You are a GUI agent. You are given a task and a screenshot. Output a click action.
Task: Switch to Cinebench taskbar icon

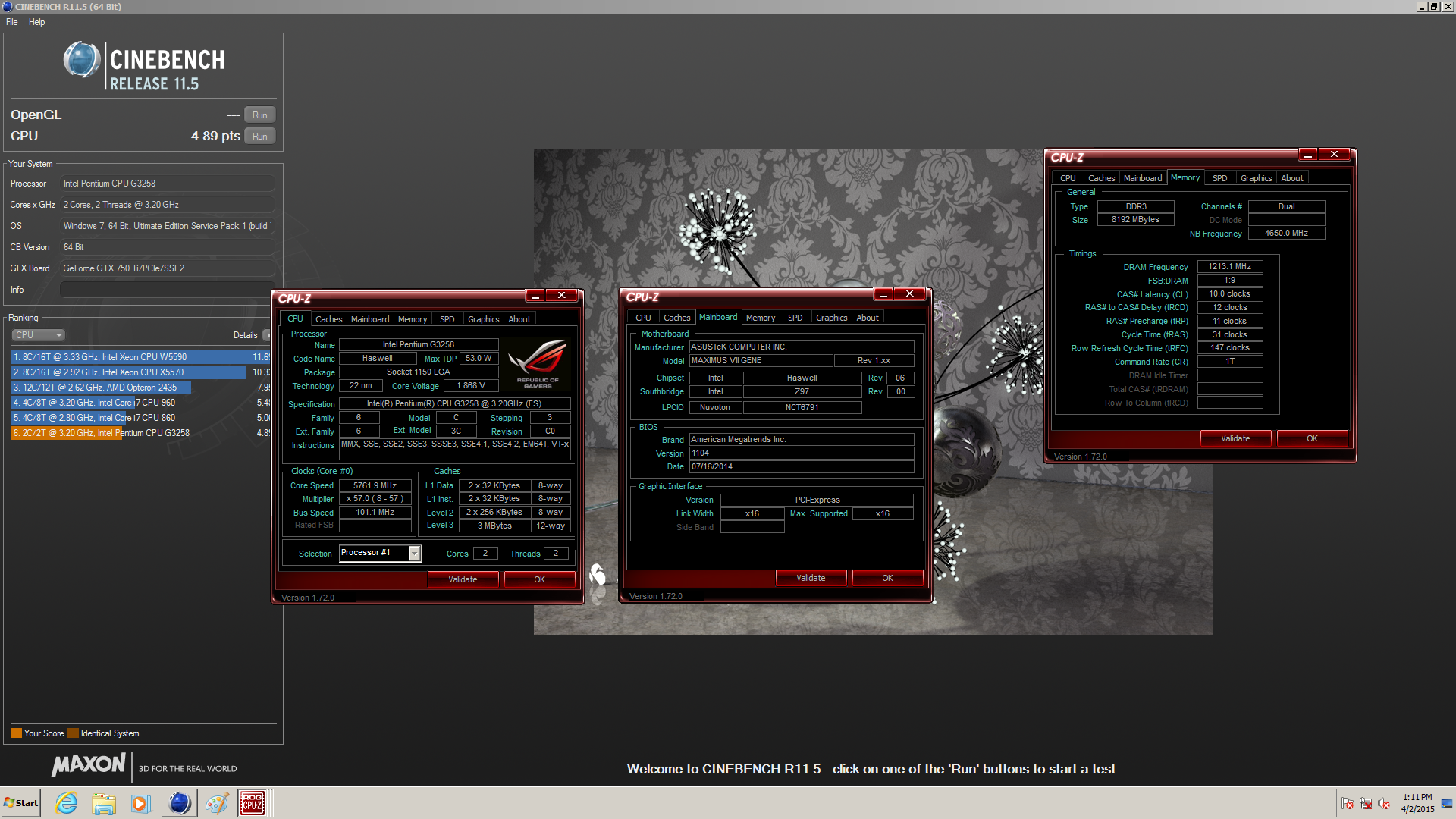pos(180,803)
